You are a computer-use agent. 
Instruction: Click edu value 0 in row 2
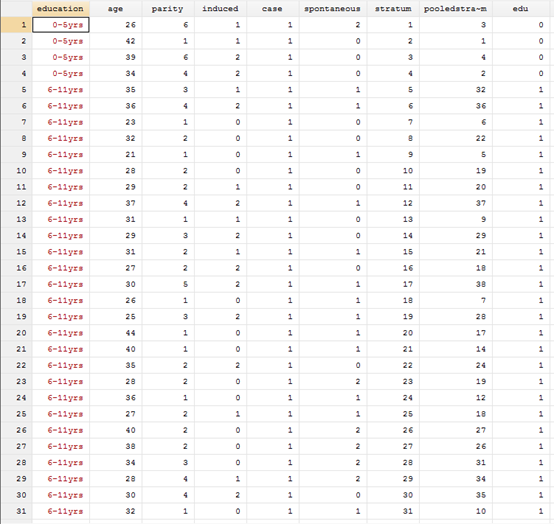pos(521,41)
